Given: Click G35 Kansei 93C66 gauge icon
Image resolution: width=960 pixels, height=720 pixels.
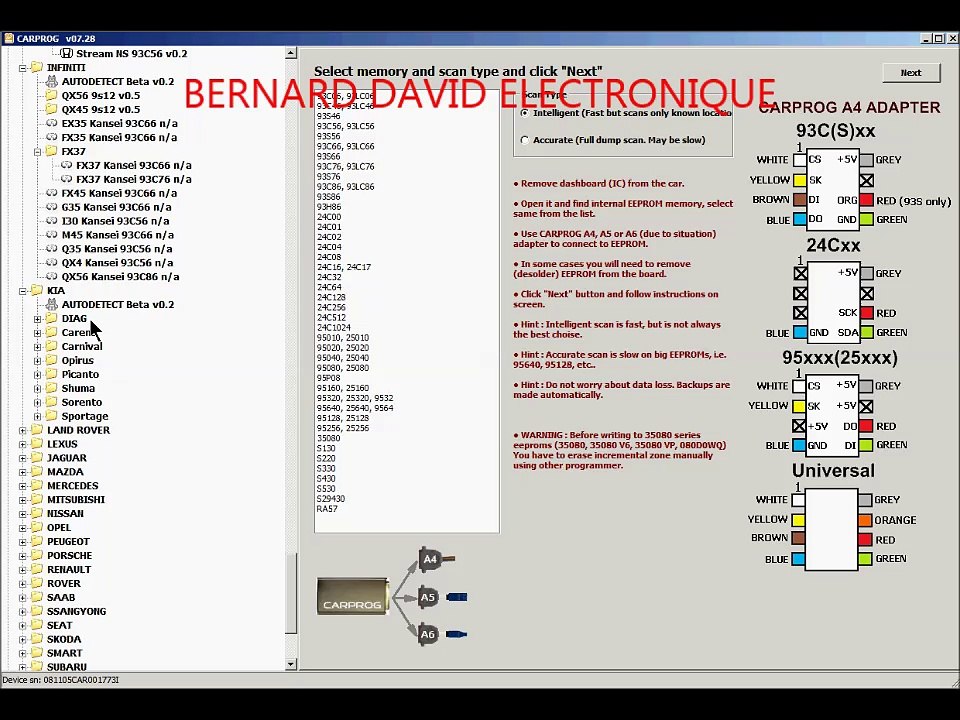Looking at the screenshot, I should pyautogui.click(x=52, y=207).
